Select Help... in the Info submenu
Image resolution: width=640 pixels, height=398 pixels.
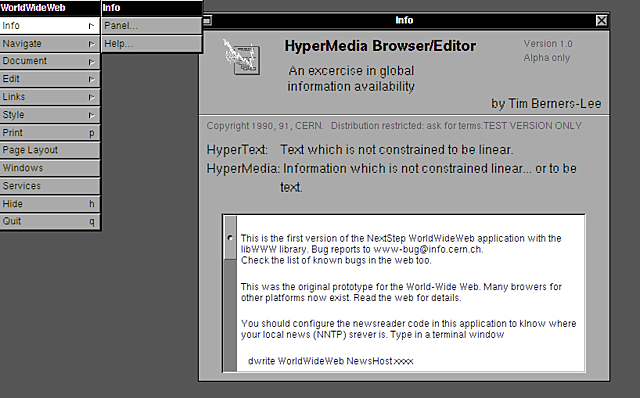tap(151, 44)
